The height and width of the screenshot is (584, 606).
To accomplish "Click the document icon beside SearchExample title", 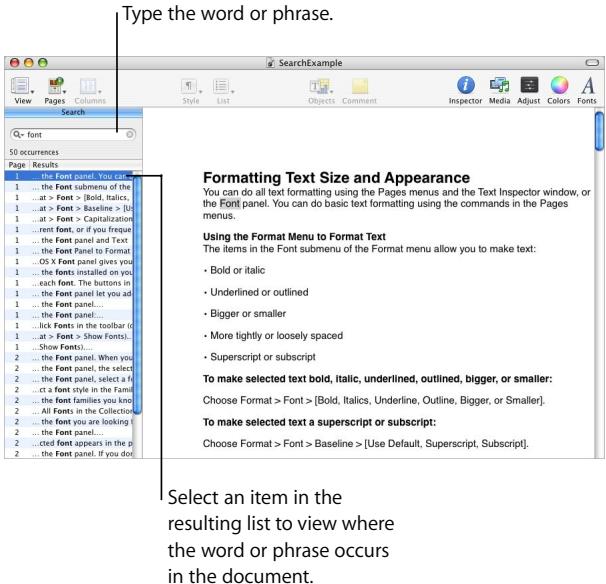I will click(x=271, y=63).
